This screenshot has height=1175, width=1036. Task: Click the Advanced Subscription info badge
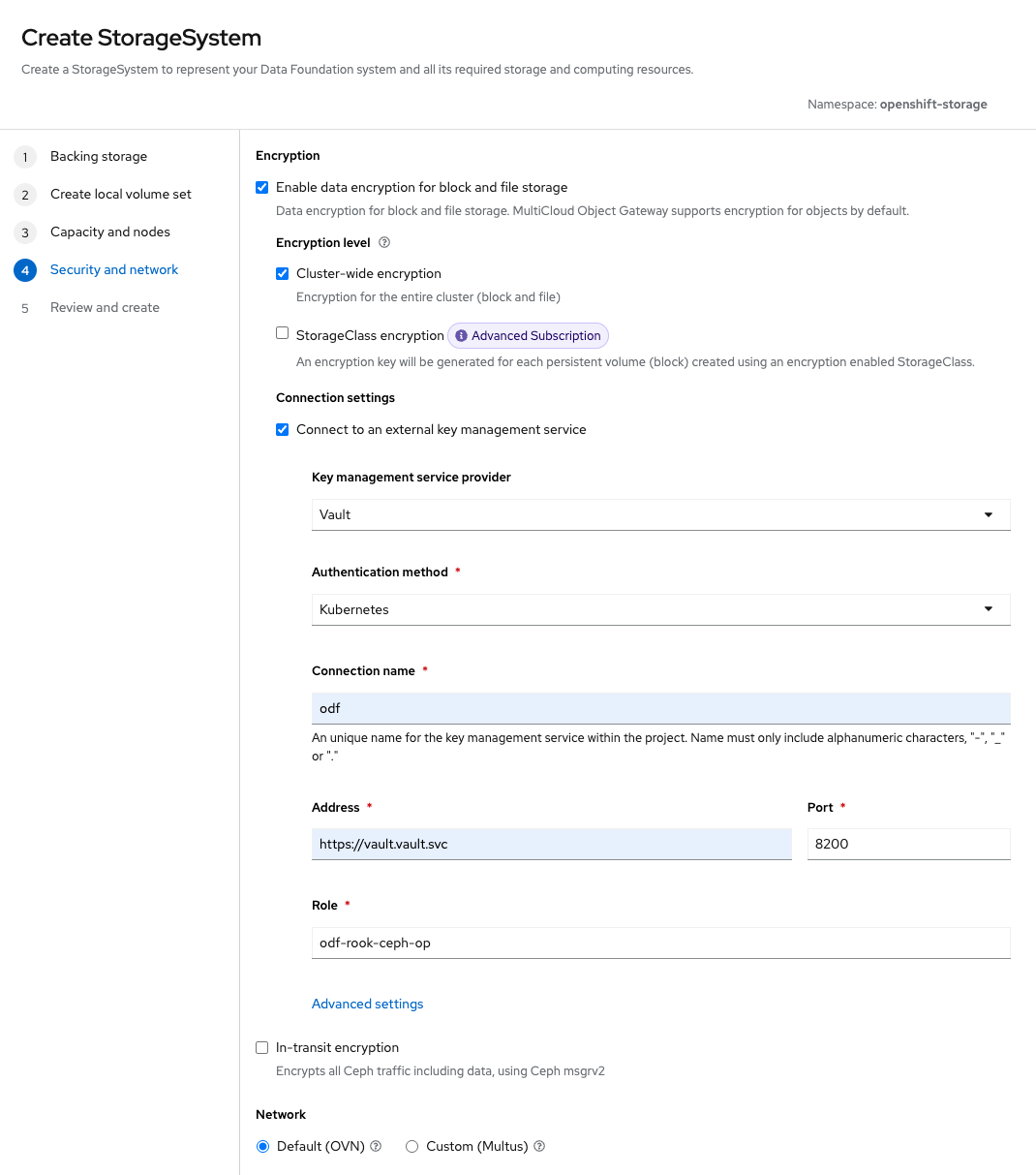point(528,336)
